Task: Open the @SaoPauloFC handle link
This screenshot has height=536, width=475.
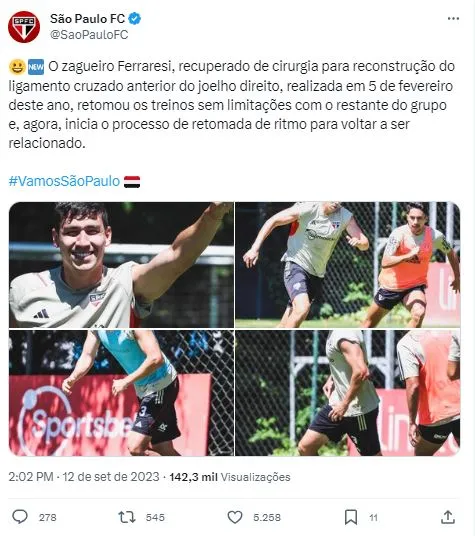Action: (89, 35)
